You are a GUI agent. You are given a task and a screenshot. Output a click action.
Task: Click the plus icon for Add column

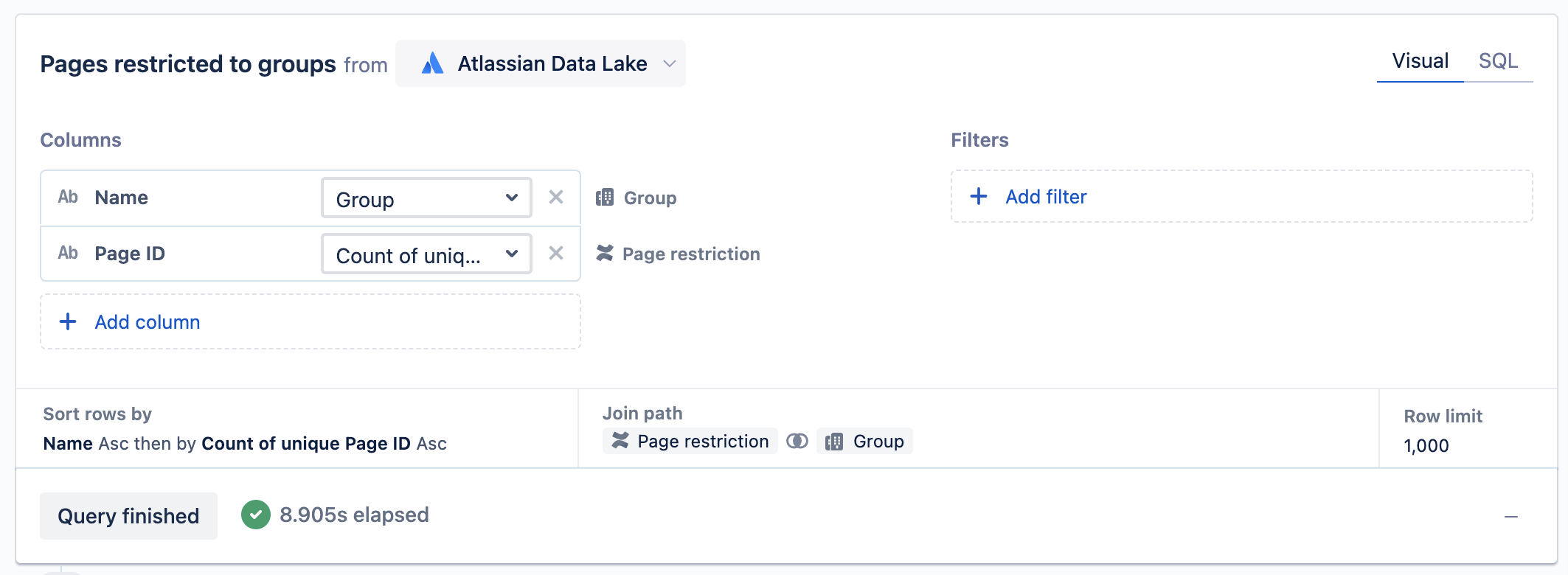coord(68,321)
